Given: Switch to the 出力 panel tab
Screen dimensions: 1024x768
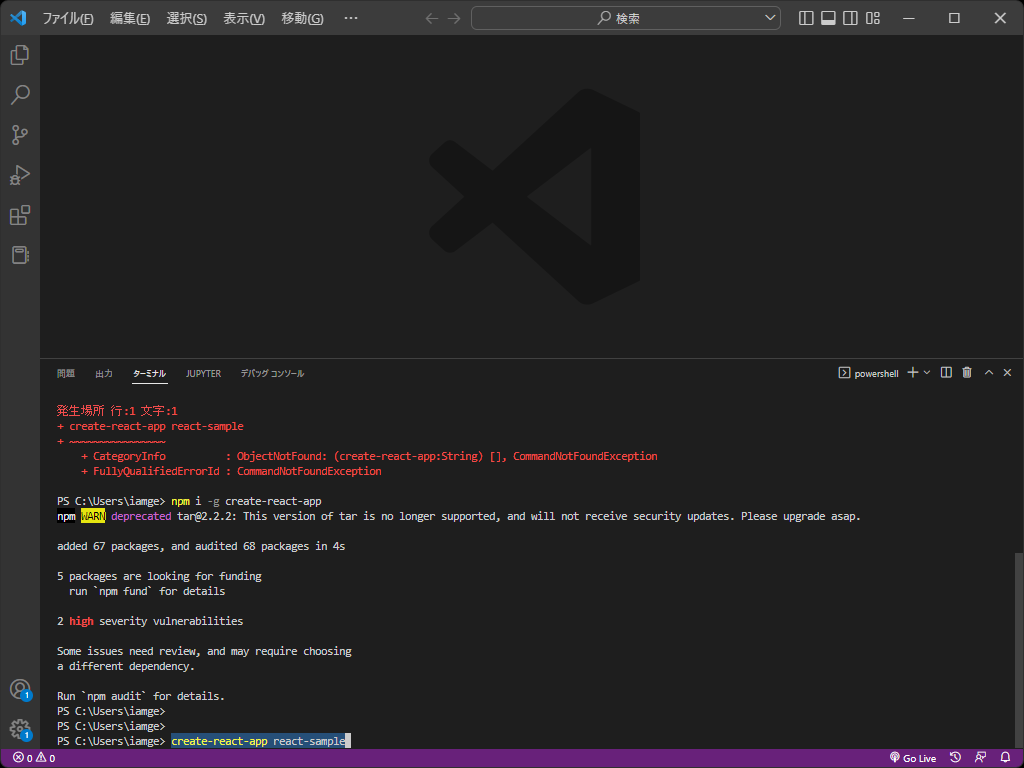Looking at the screenshot, I should [x=104, y=374].
